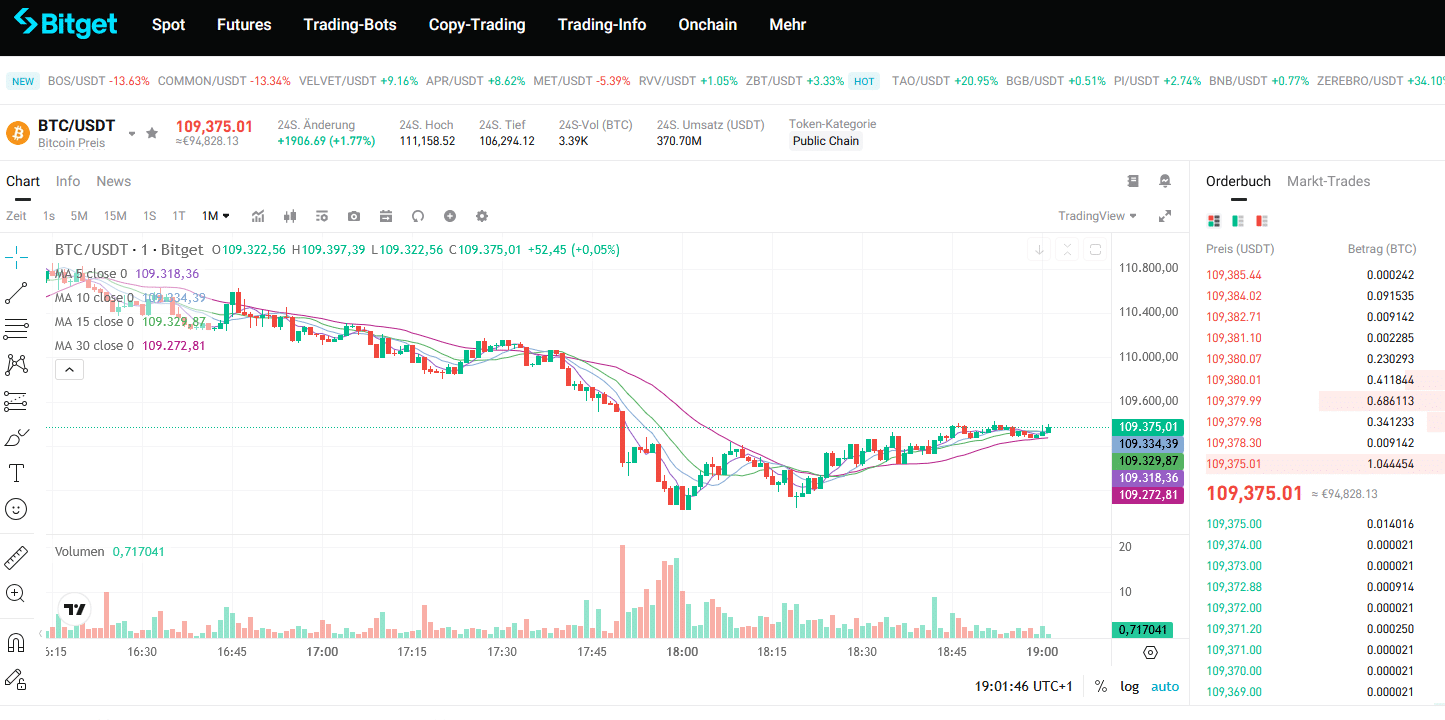Change candlestick chart style icon

click(290, 216)
